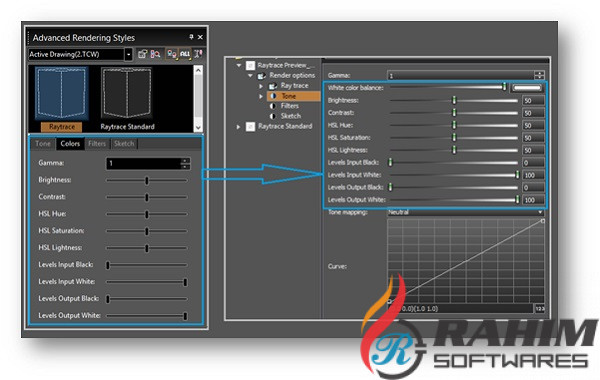Click the upper-right control point of curve

[x=543, y=222]
